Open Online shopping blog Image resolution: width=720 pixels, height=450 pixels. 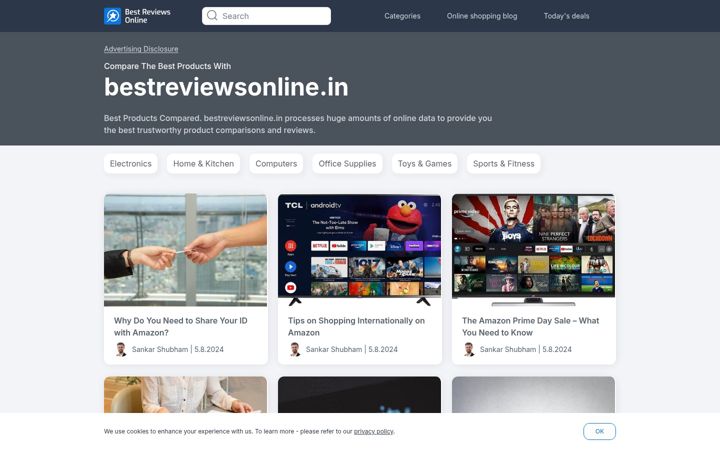coord(482,16)
